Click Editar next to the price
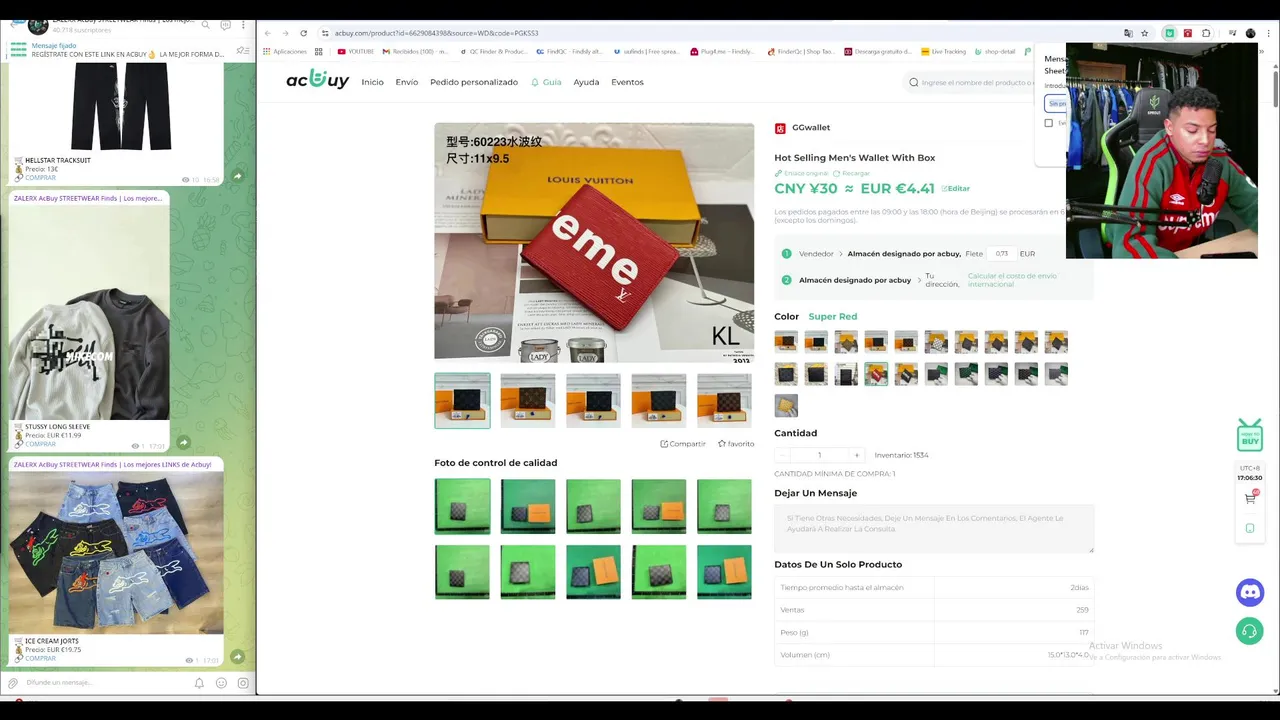This screenshot has width=1280, height=720. click(956, 188)
